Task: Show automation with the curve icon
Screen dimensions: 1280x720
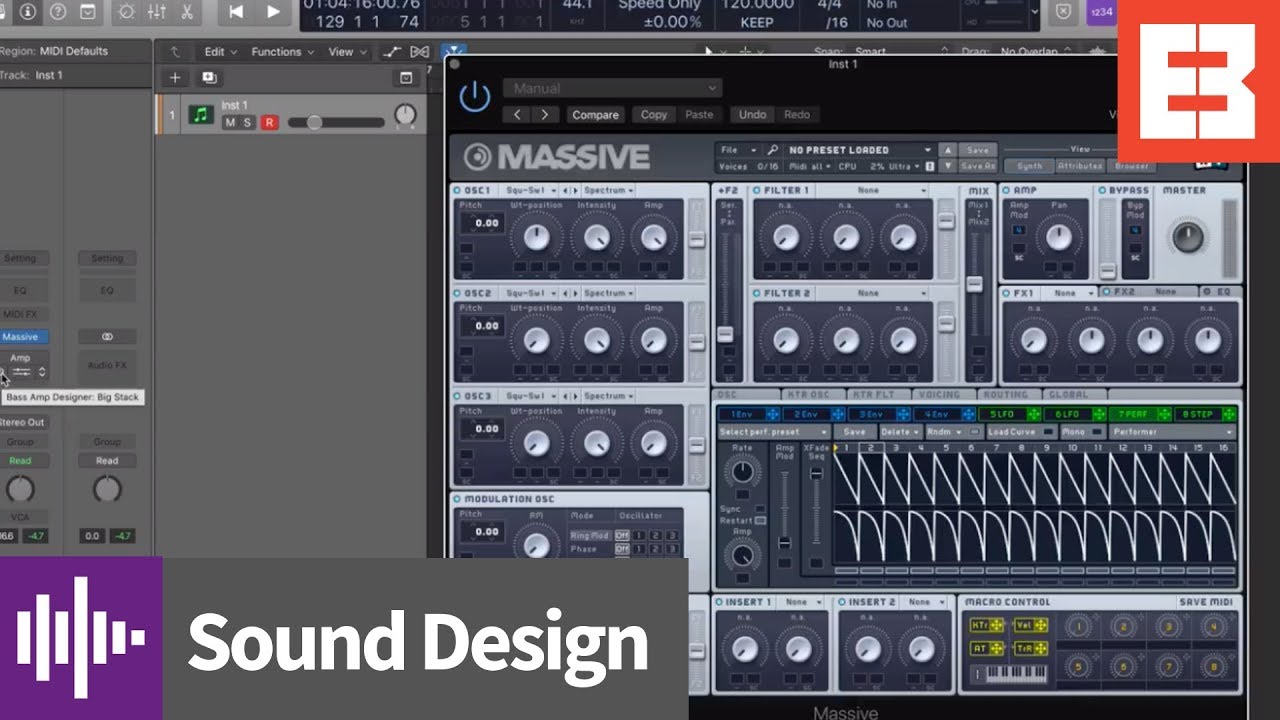Action: click(x=393, y=52)
